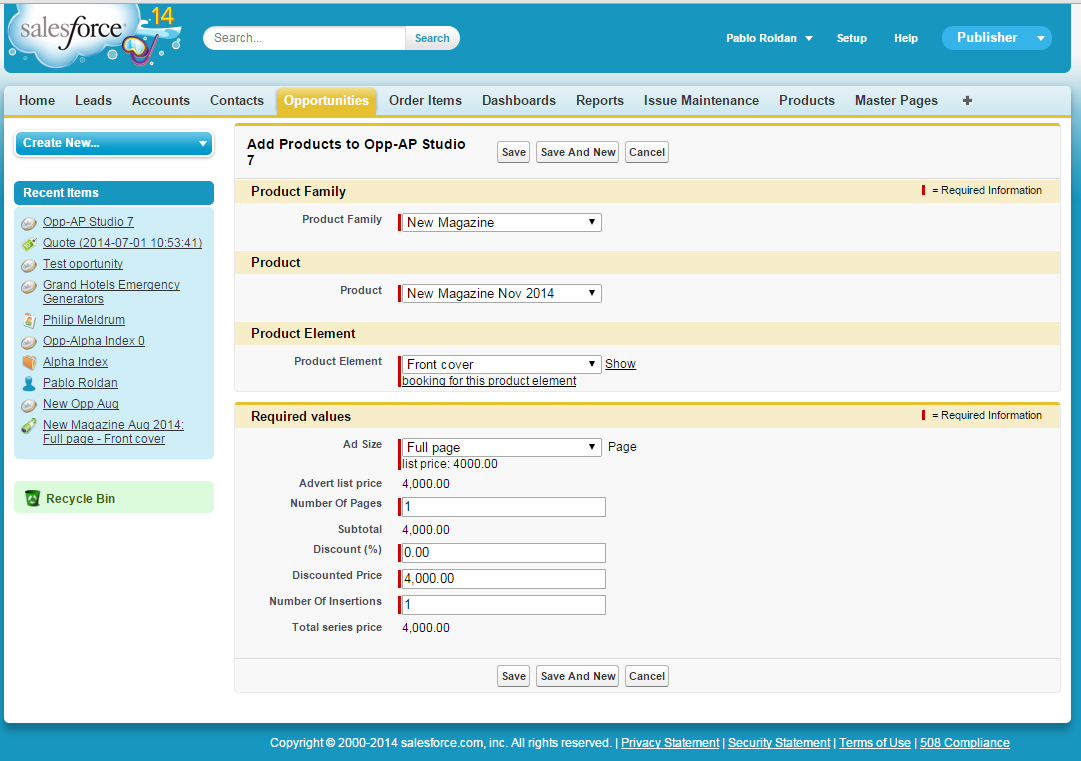Click quote icon beside Quote (2014-07-01 10:53:41)
The image size is (1081, 761).
coord(28,243)
